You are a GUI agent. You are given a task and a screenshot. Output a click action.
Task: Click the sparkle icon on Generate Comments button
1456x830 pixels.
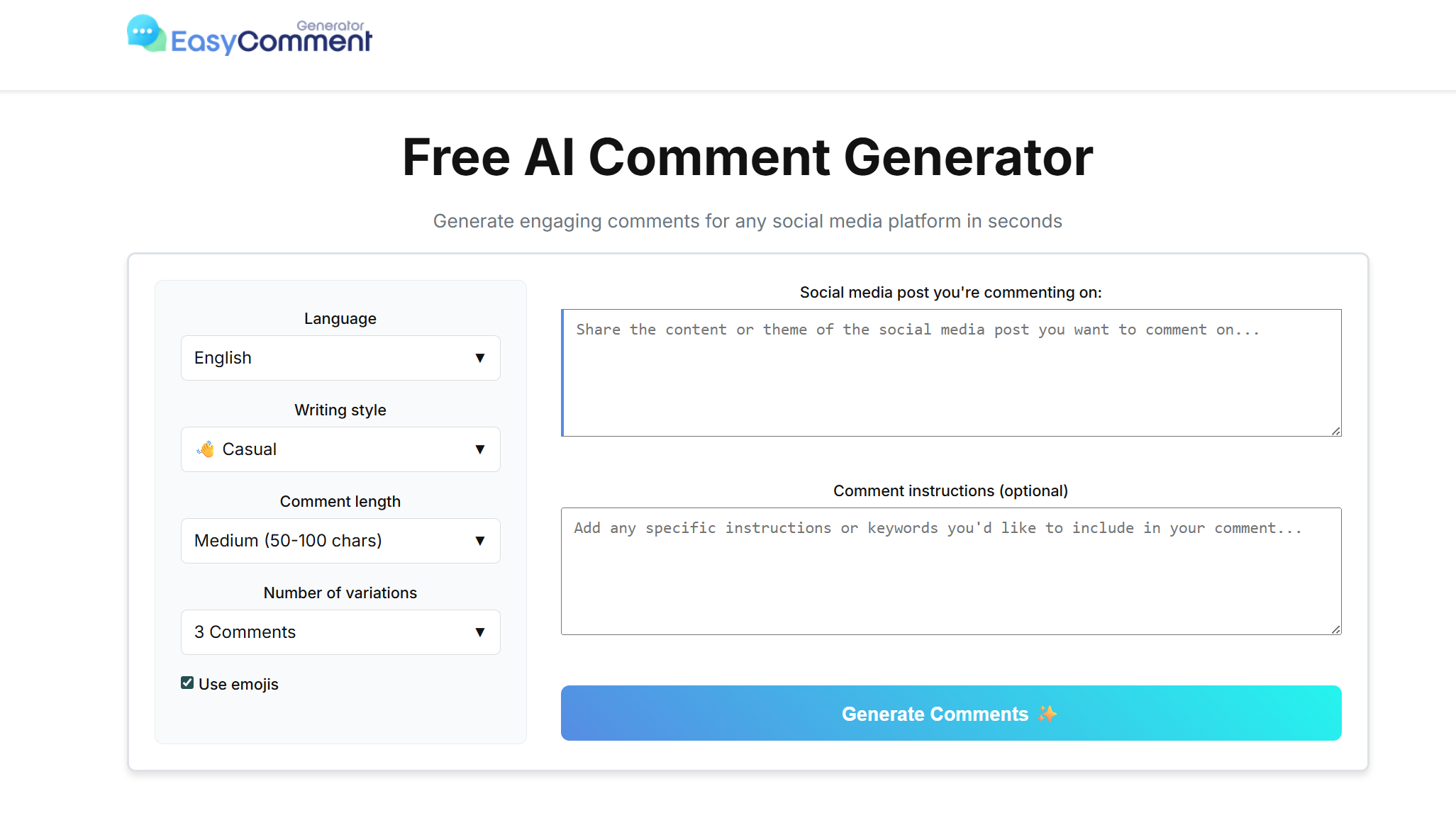click(x=1047, y=714)
